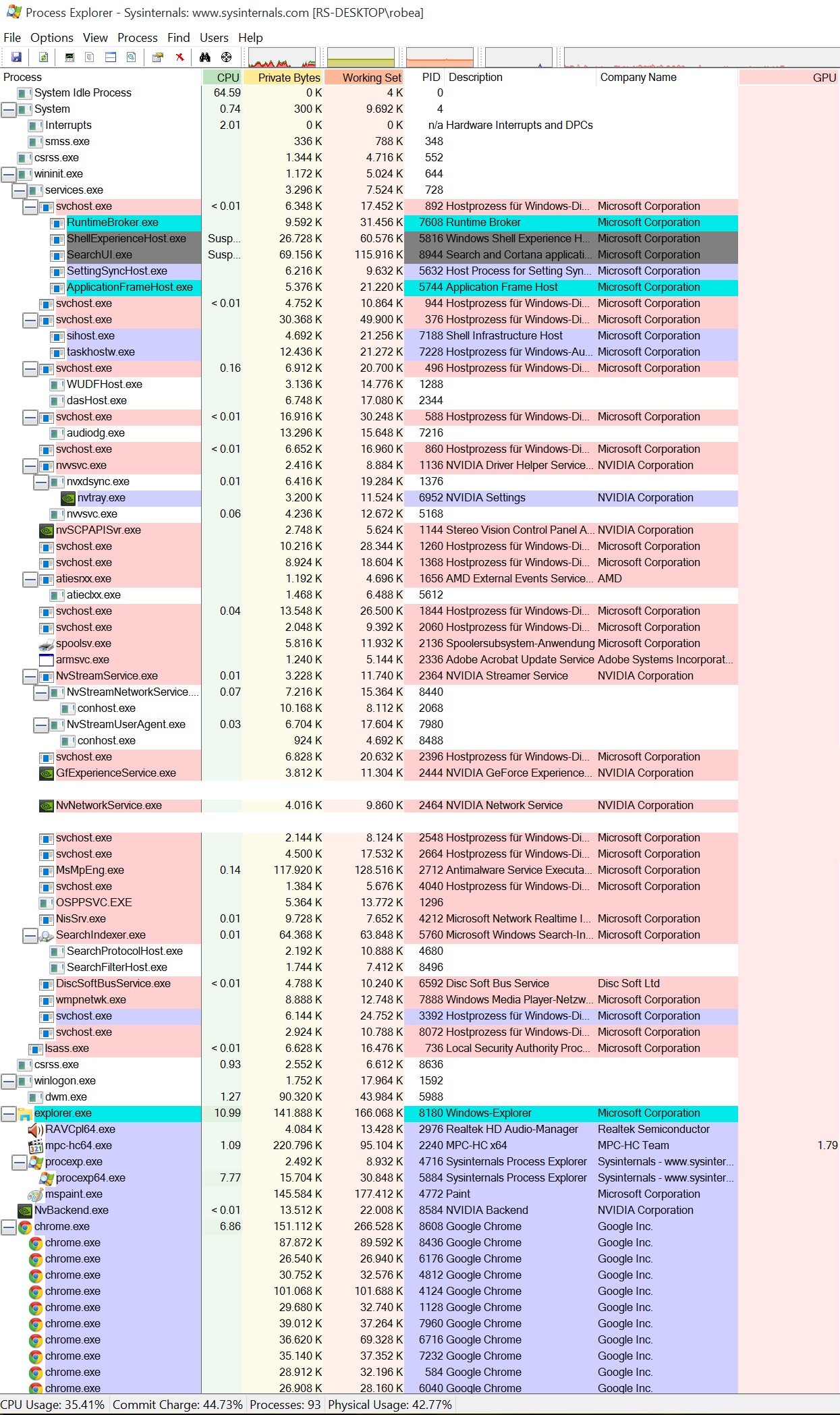The width and height of the screenshot is (840, 1415).
Task: Sort by the Private Bytes column header
Action: (283, 78)
